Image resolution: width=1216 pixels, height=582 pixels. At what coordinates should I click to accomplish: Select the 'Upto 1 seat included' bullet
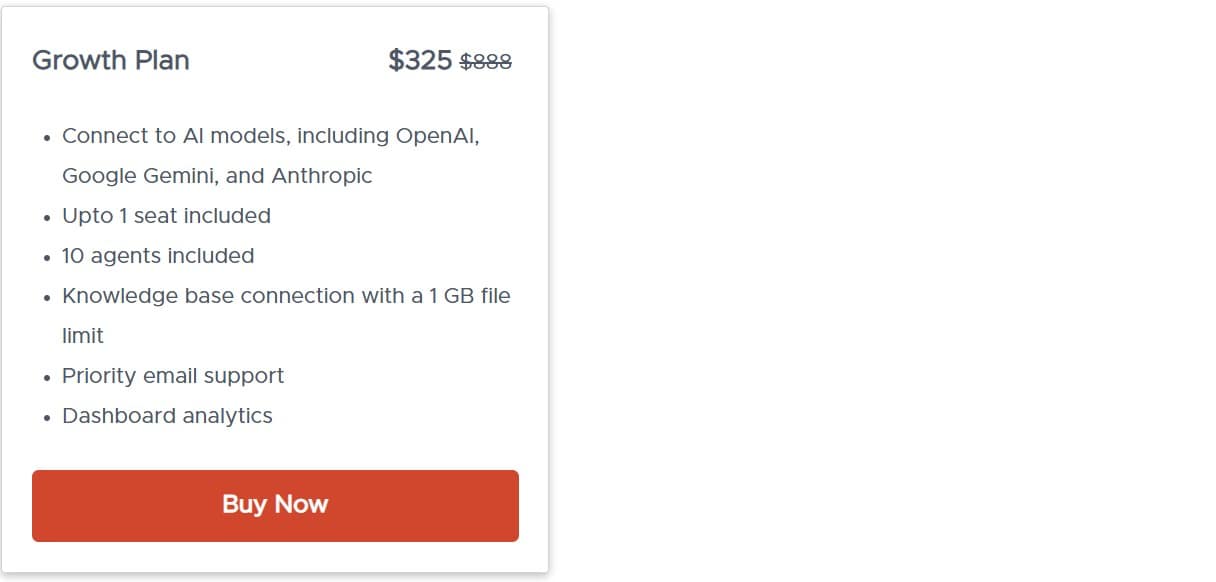click(166, 215)
